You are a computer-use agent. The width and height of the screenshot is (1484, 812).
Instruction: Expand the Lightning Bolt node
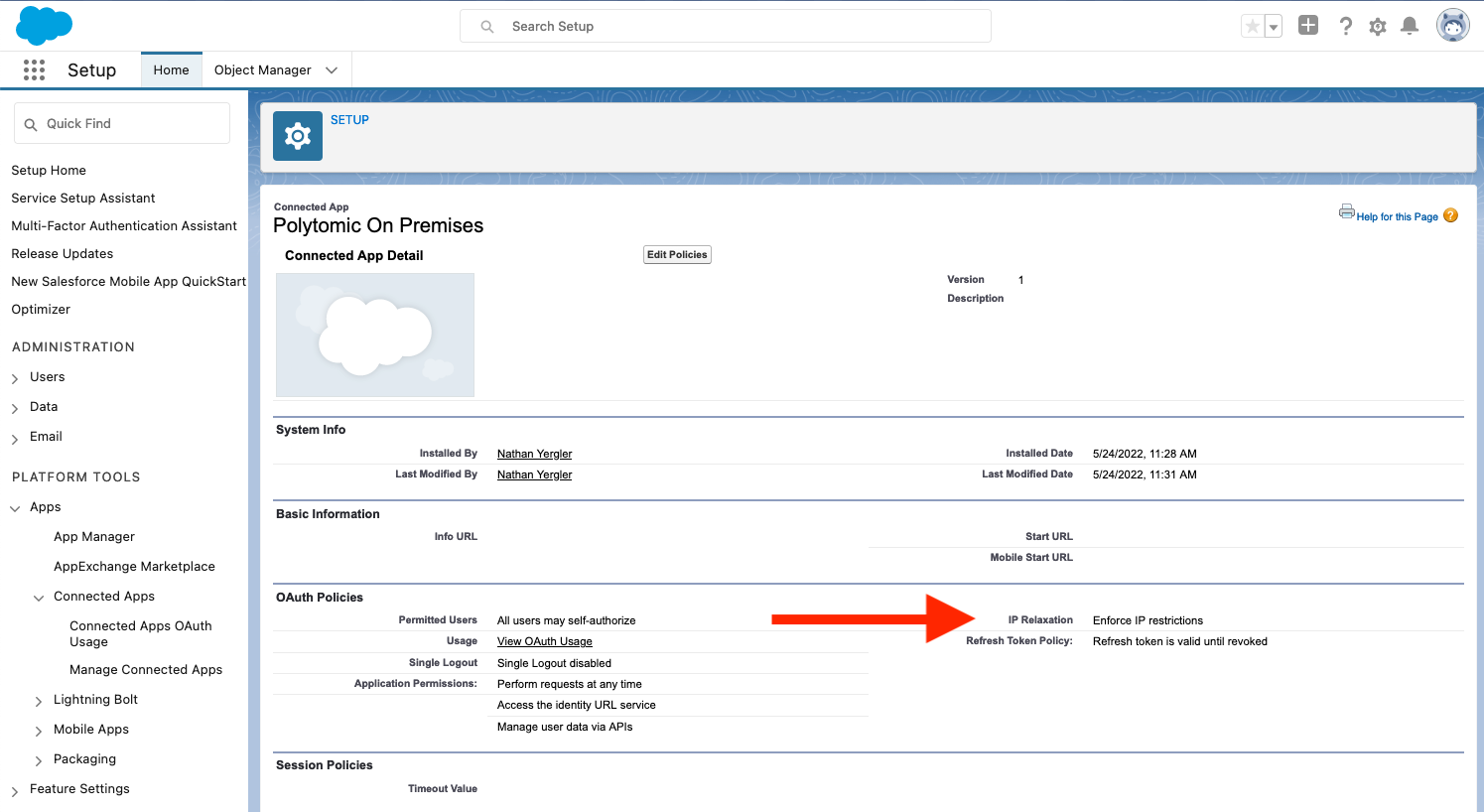pos(39,701)
